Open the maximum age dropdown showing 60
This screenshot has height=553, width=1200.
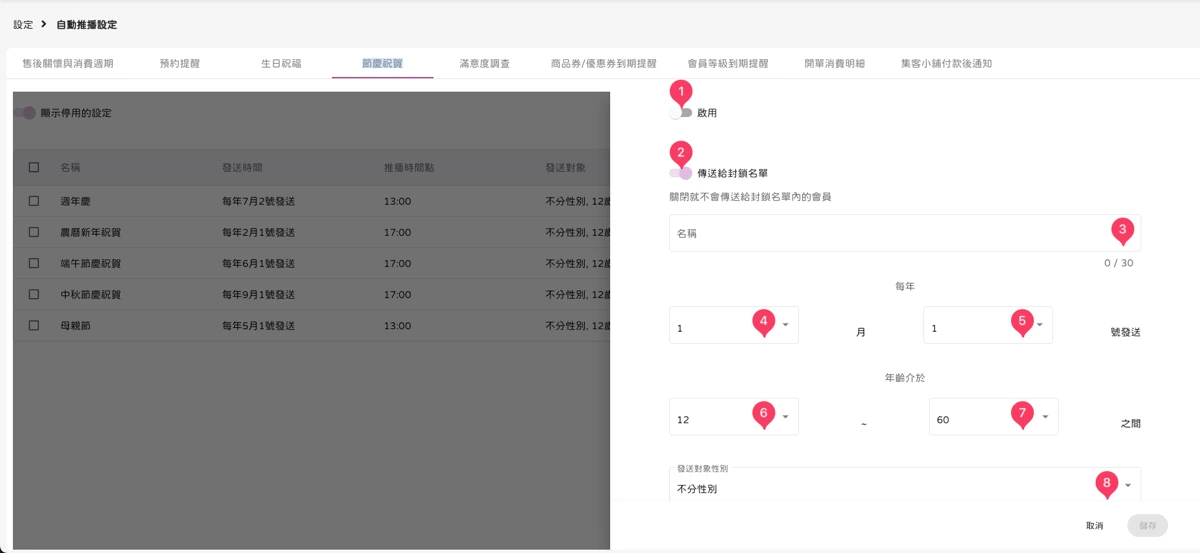coord(994,417)
